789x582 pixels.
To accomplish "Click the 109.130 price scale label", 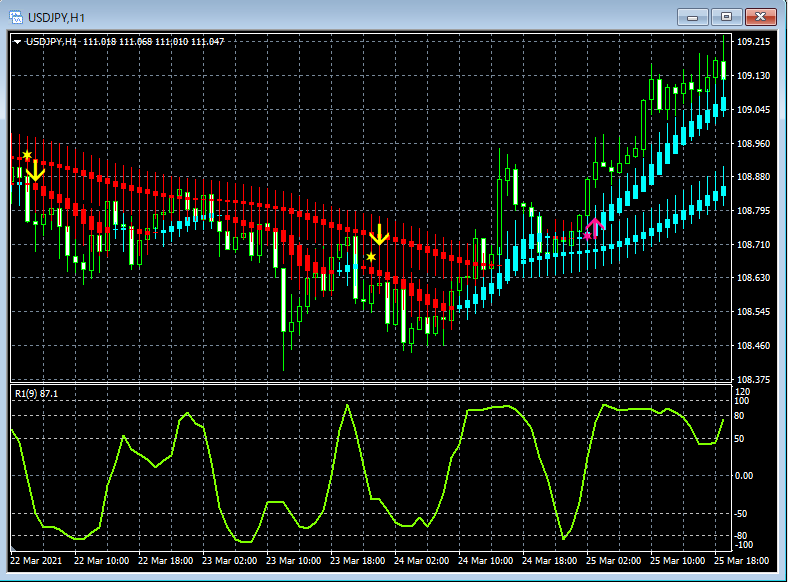I will click(753, 75).
